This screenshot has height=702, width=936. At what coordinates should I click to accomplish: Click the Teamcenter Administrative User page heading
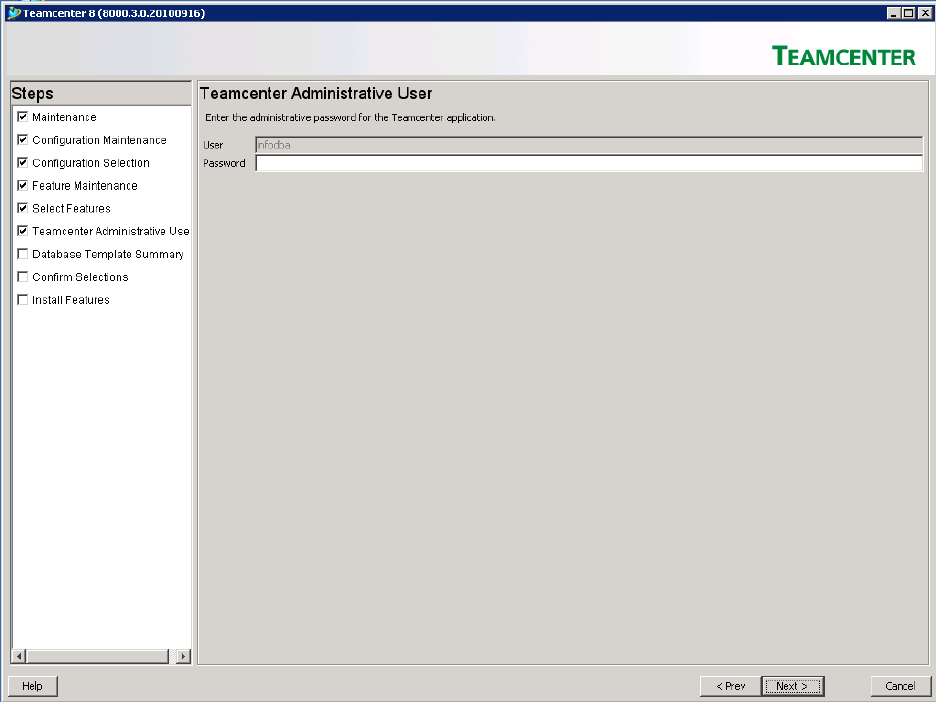click(x=316, y=93)
